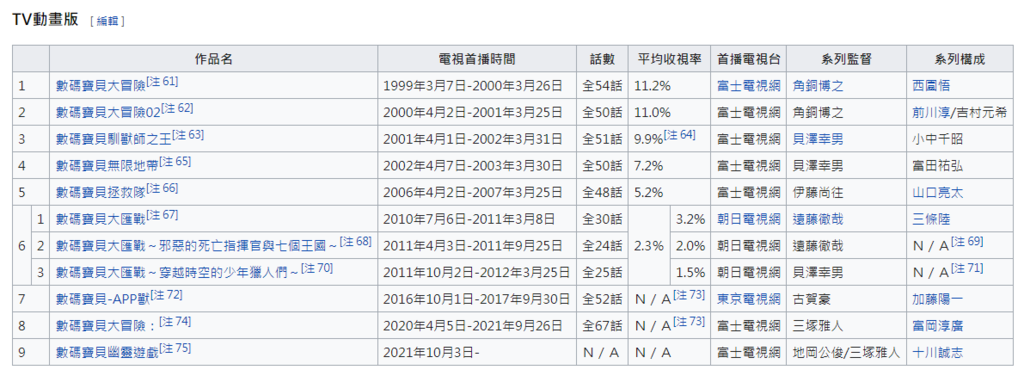Click footnote 注 69 next to N / A
Viewport: 1024px width, 376px height.
[x=967, y=242]
